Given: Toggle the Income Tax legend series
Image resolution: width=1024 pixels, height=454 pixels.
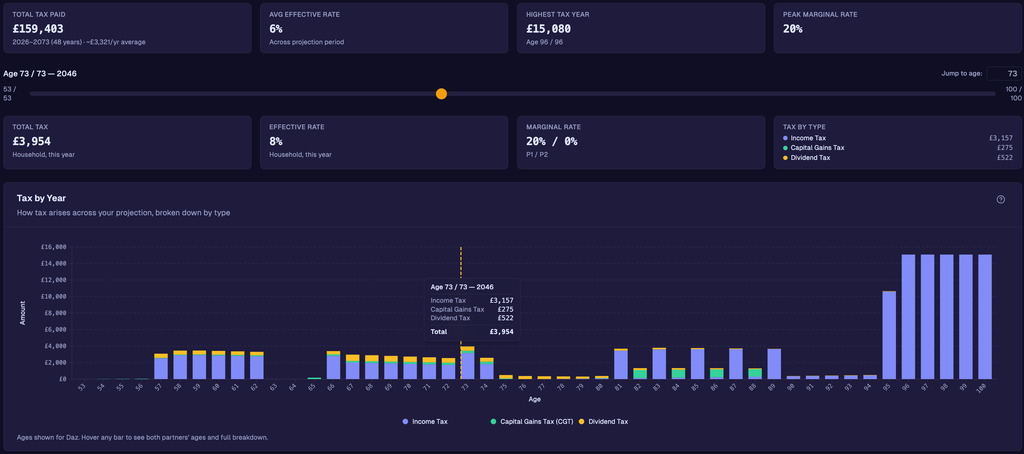Looking at the screenshot, I should pos(425,422).
